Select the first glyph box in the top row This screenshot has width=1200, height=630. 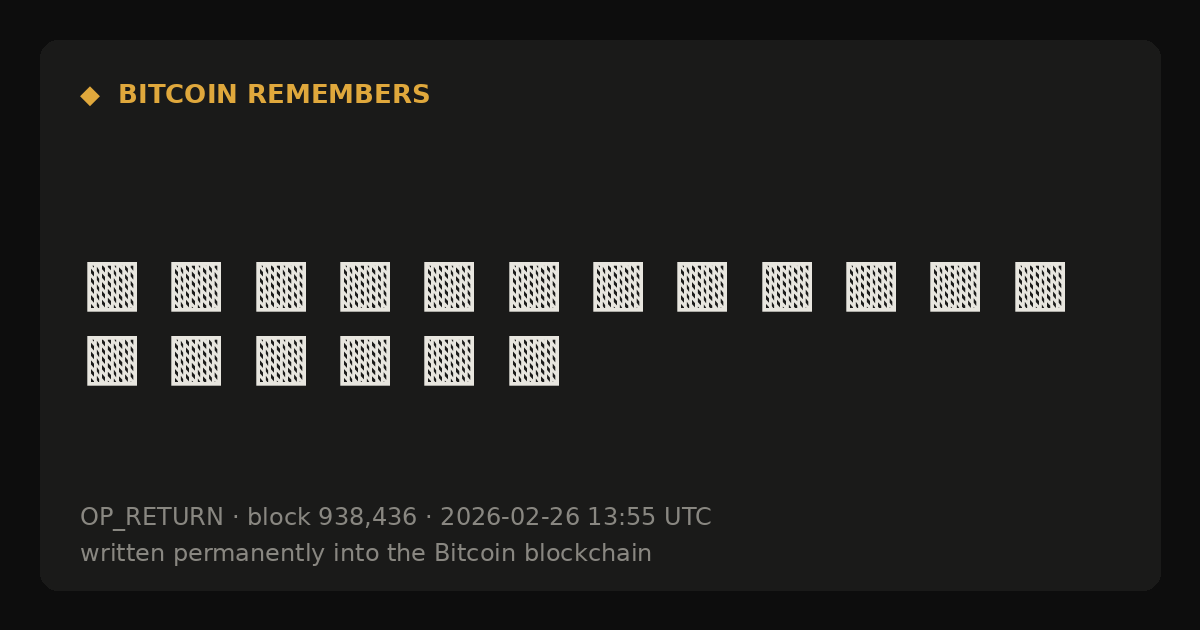pyautogui.click(x=112, y=287)
